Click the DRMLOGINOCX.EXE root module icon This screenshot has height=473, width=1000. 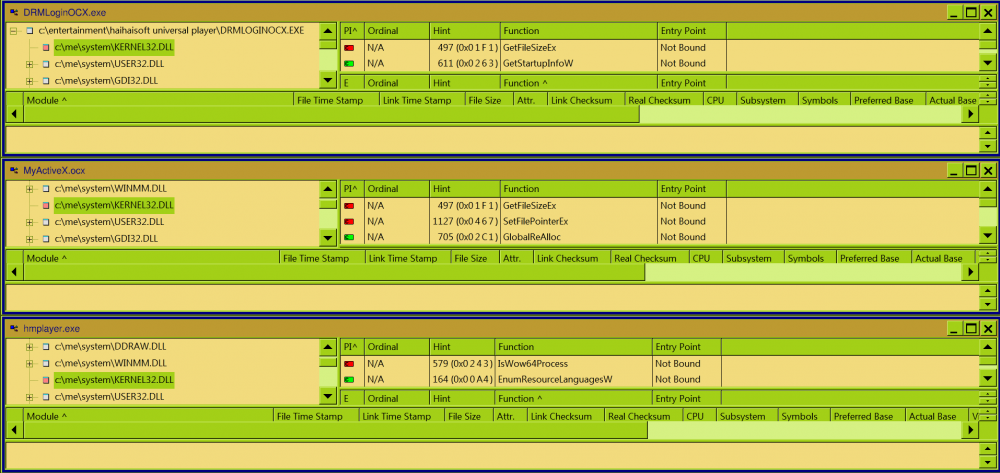point(29,30)
